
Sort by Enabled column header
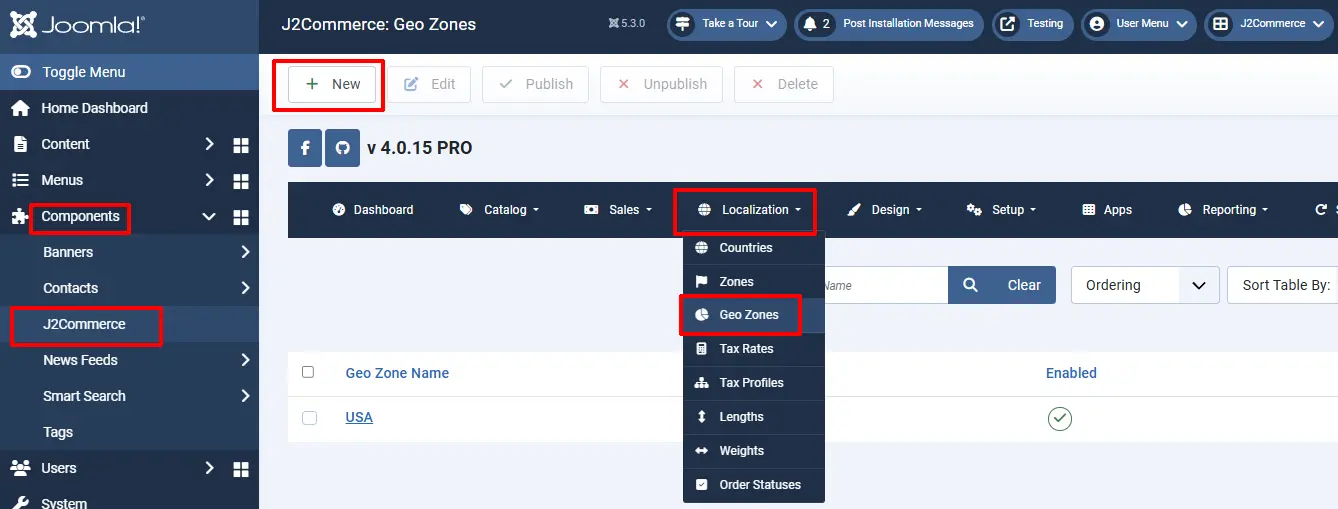coord(1071,373)
